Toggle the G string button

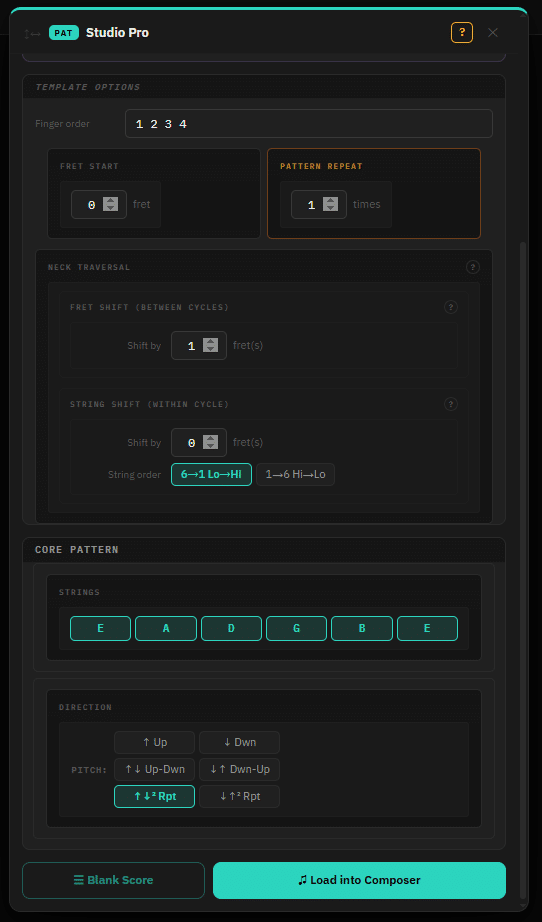[x=296, y=628]
